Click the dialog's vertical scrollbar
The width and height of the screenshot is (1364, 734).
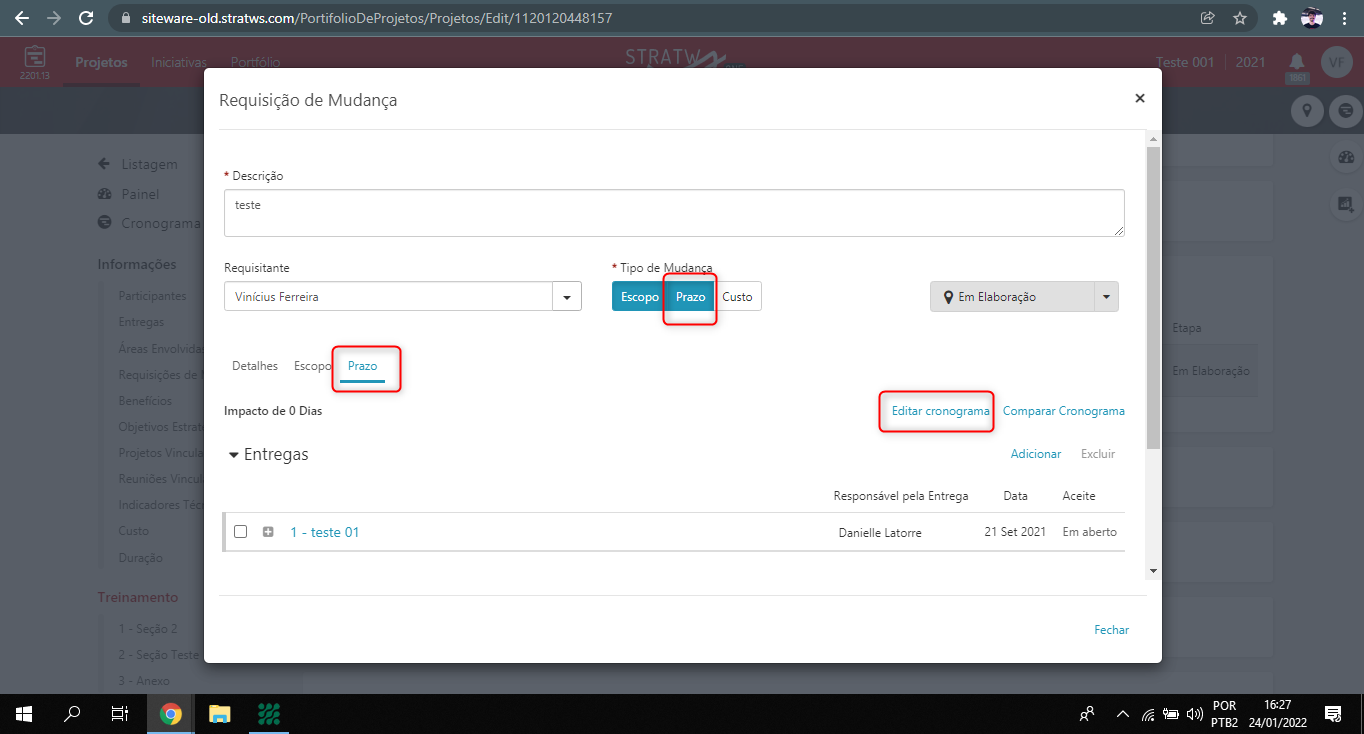tap(1153, 355)
